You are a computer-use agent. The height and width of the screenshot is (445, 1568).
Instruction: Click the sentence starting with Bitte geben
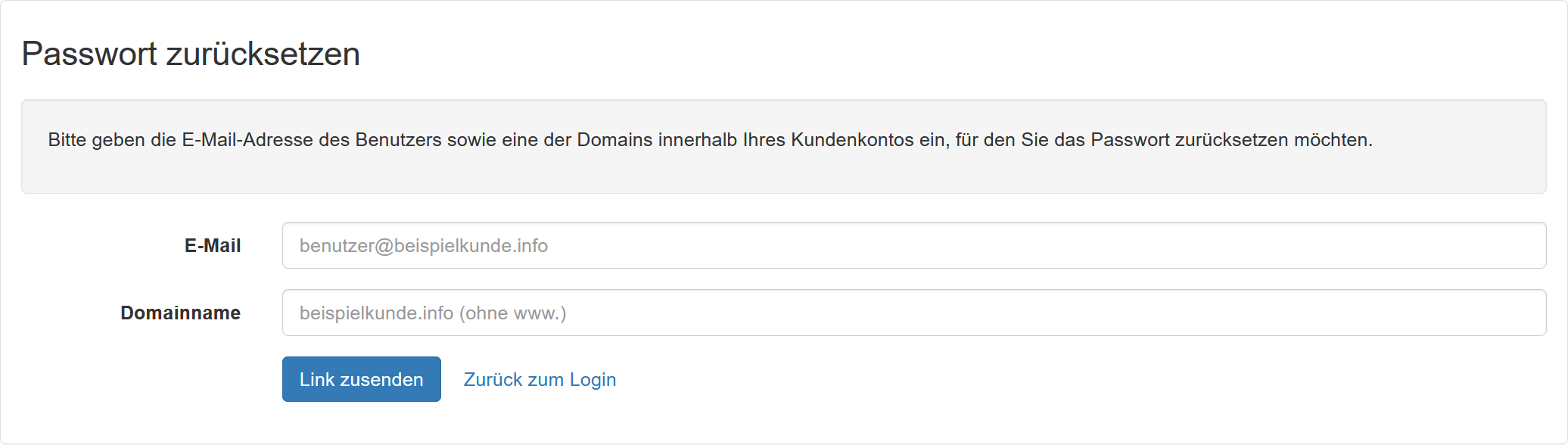pyautogui.click(x=710, y=140)
